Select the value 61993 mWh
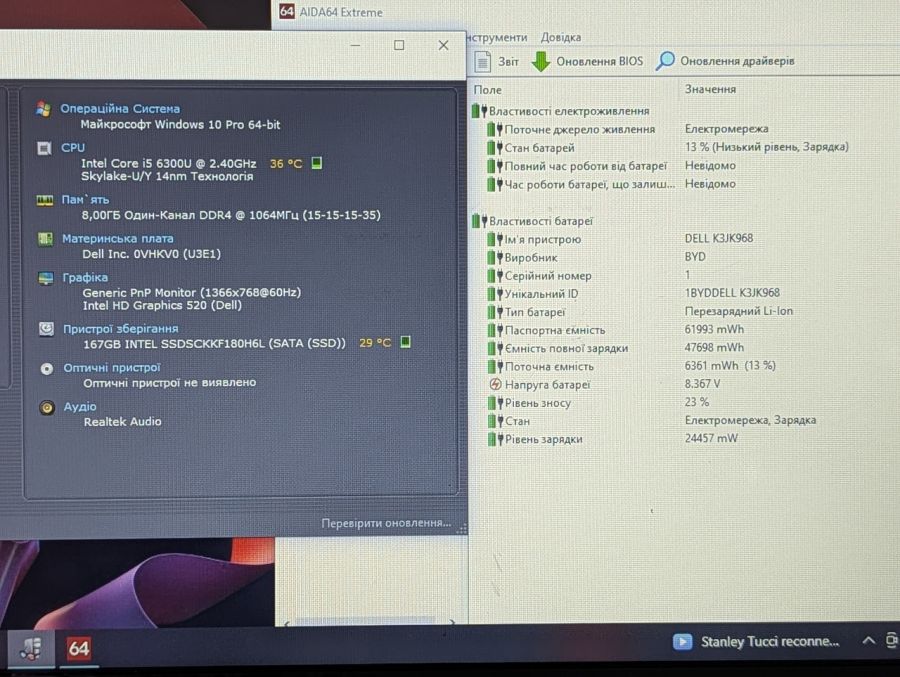Viewport: 900px width, 677px height. tap(714, 330)
